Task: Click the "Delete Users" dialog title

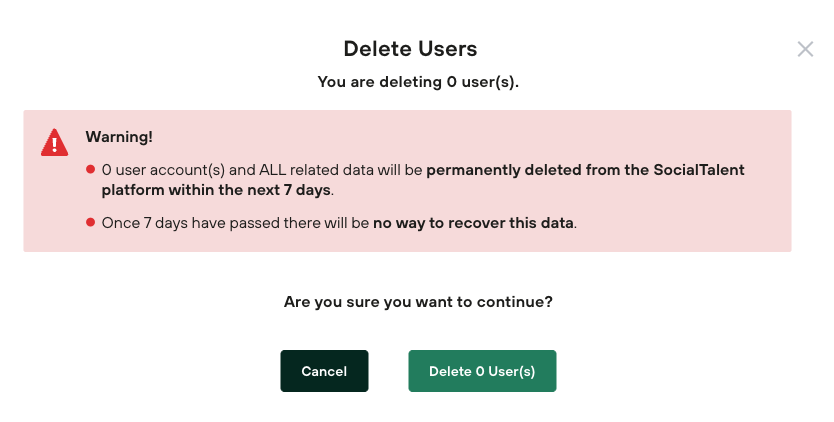Action: click(410, 48)
